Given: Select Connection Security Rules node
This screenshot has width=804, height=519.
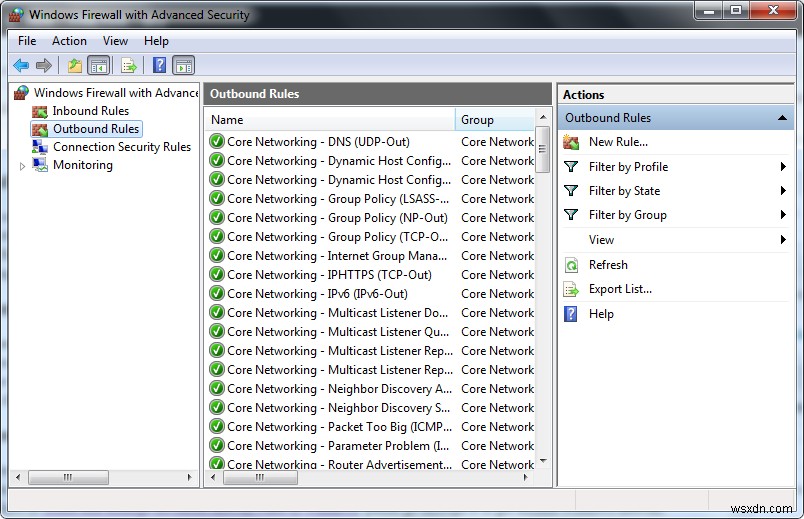Looking at the screenshot, I should pos(122,147).
